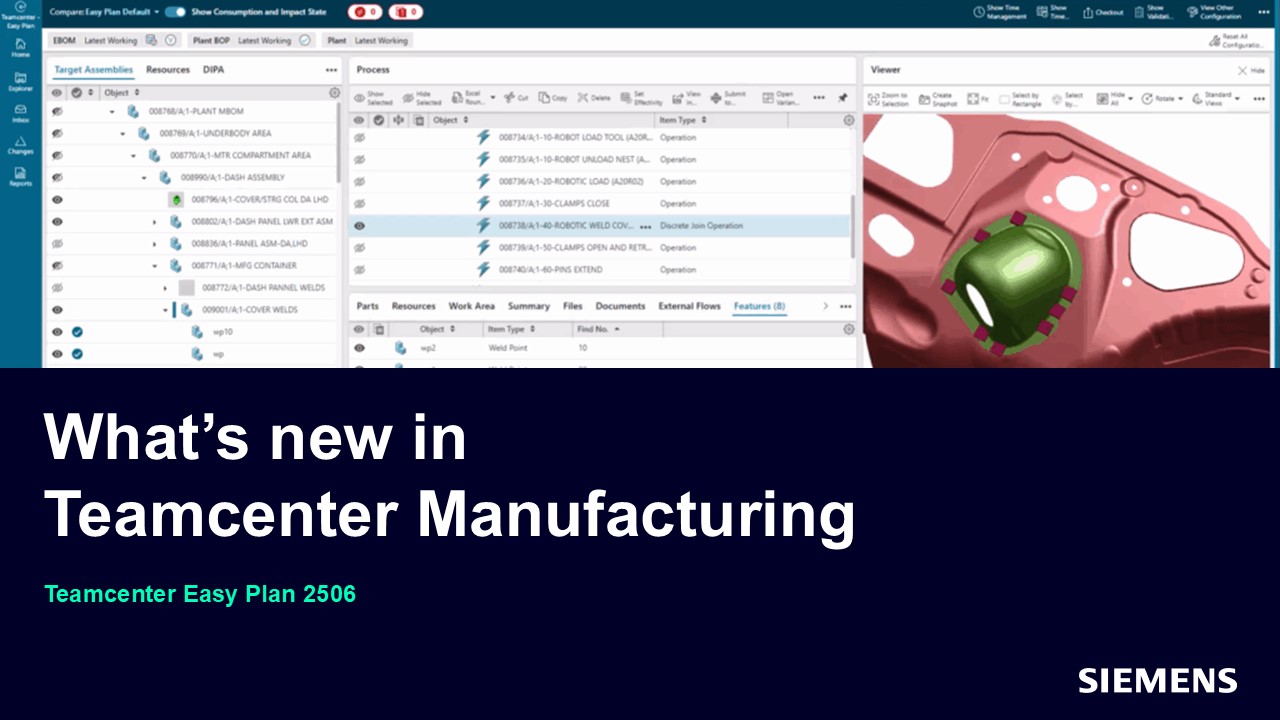This screenshot has height=720, width=1280.
Task: Toggle visibility of 008734 ROBOT LOAD TOOL operation
Action: [359, 138]
